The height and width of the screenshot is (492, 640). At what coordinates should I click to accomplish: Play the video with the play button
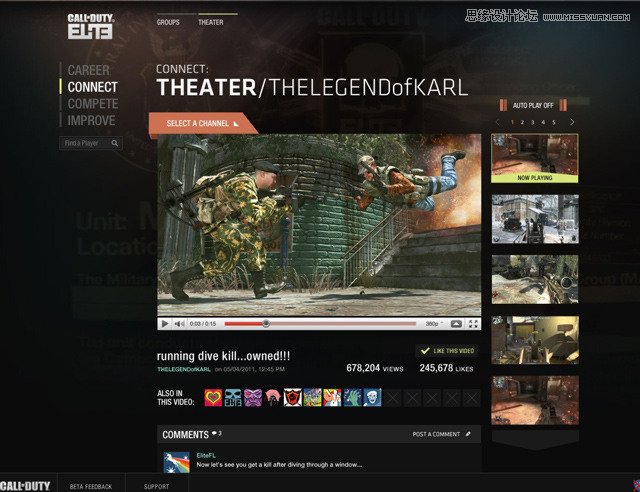(165, 324)
